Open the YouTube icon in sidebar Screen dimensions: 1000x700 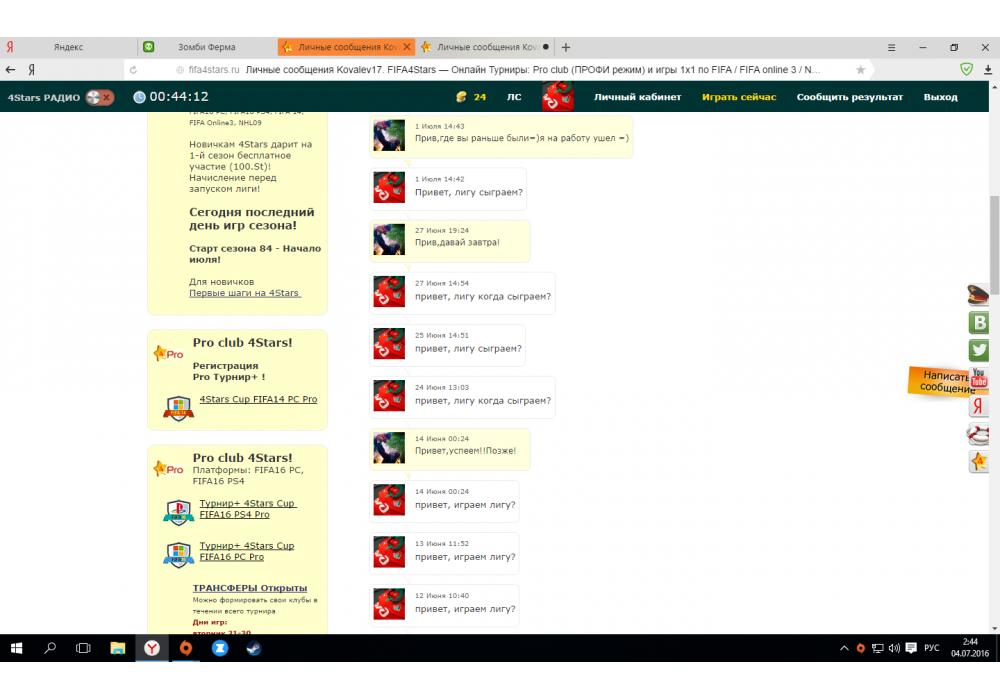(979, 378)
